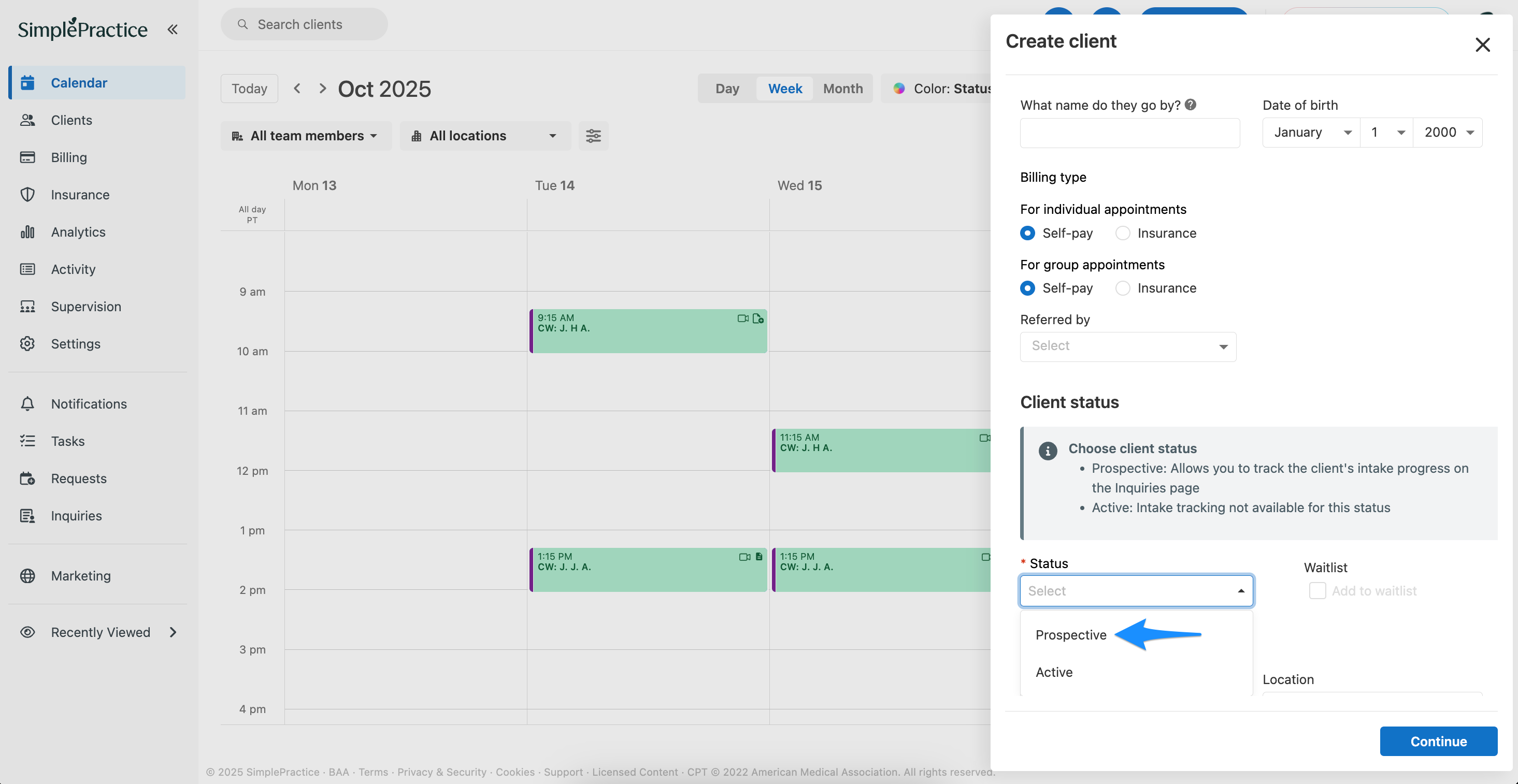This screenshot has height=784, width=1518.
Task: Switch to Month view tab
Action: click(843, 89)
